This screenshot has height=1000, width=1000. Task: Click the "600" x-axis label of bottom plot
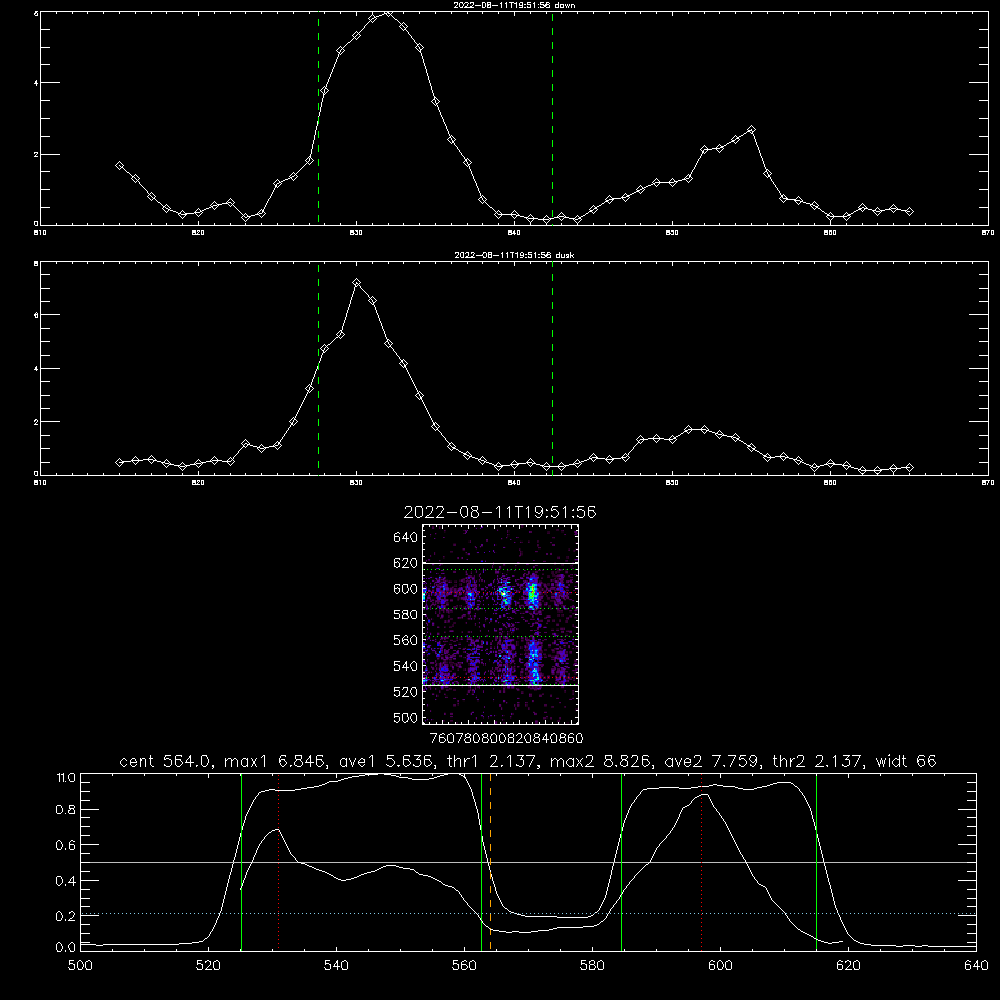720,966
